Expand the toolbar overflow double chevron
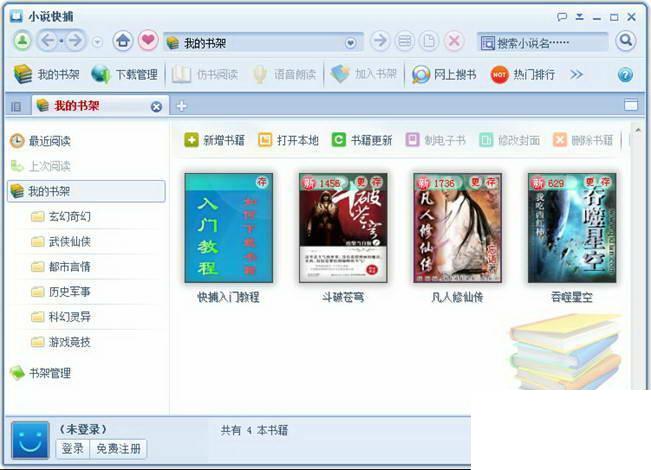This screenshot has width=651, height=470. 576,75
